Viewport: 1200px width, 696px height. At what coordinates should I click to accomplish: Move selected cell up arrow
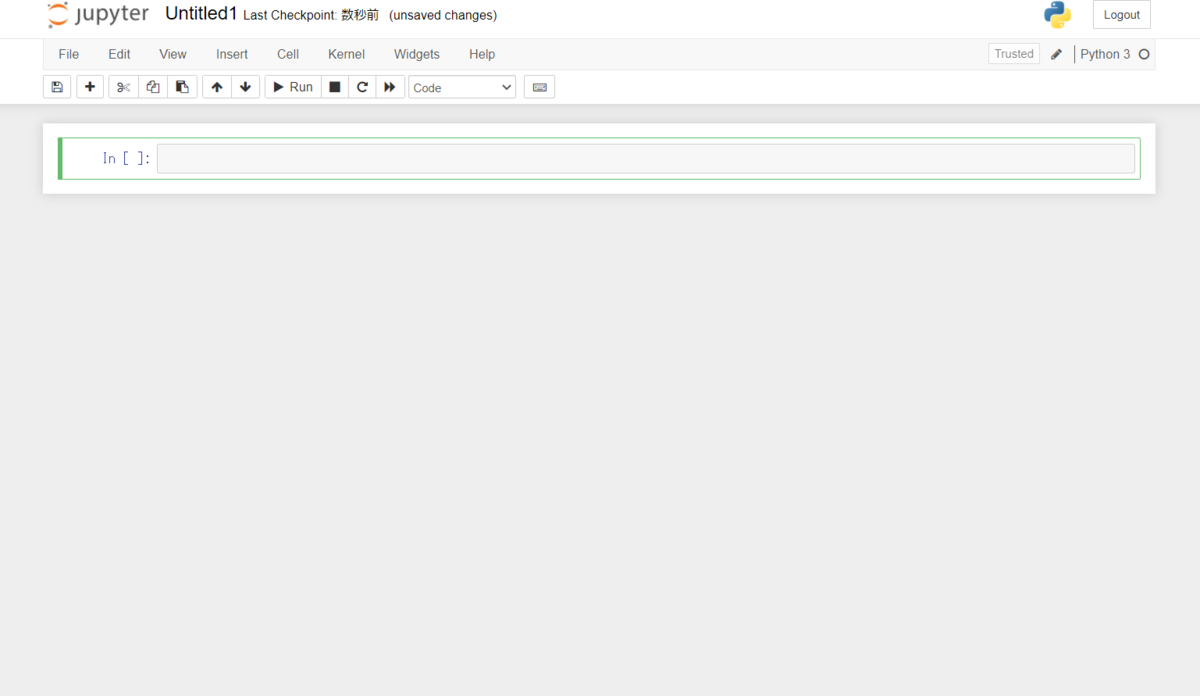tap(217, 87)
